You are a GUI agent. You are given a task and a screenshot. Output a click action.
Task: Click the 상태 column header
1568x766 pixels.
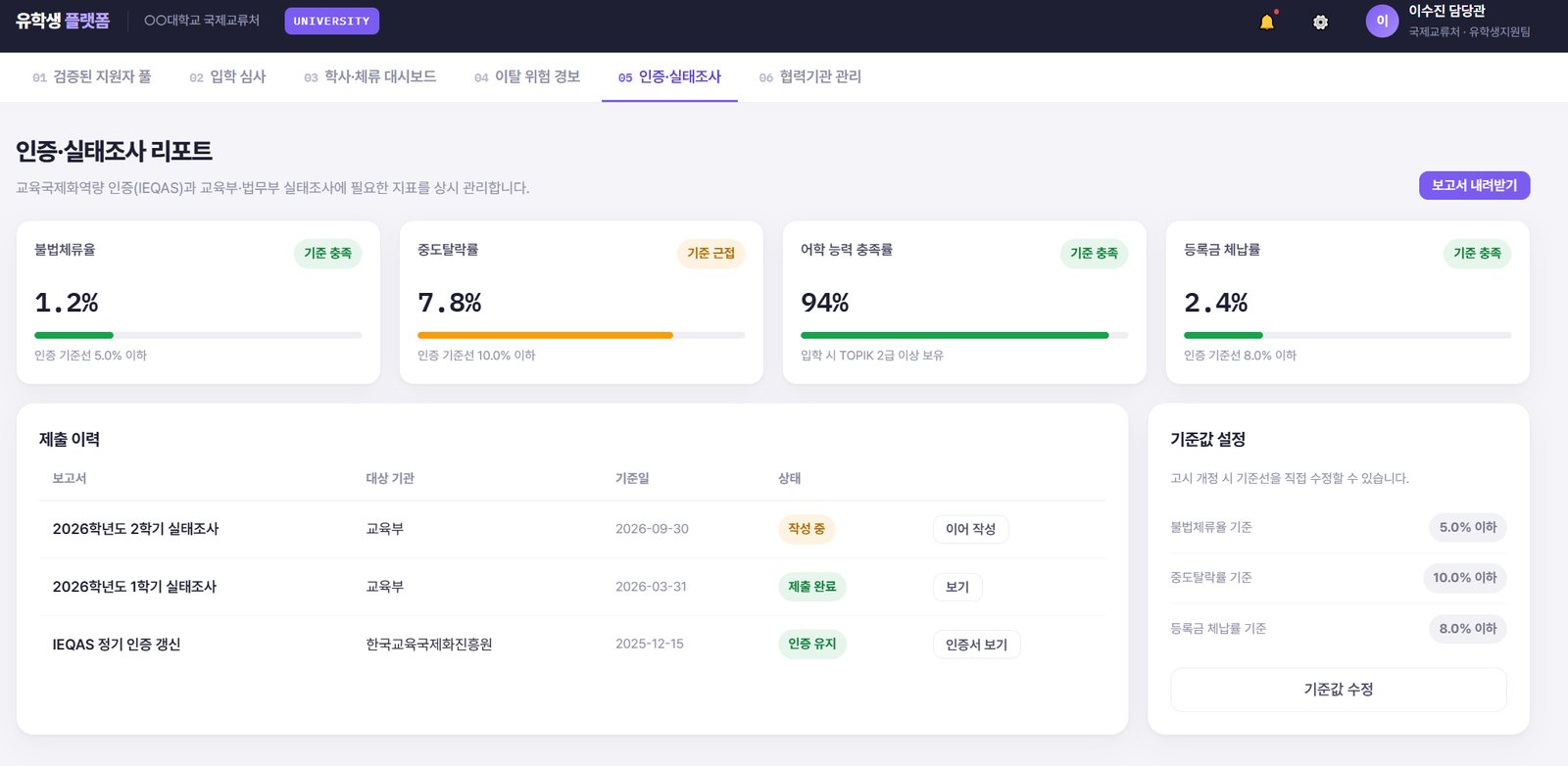click(x=790, y=478)
